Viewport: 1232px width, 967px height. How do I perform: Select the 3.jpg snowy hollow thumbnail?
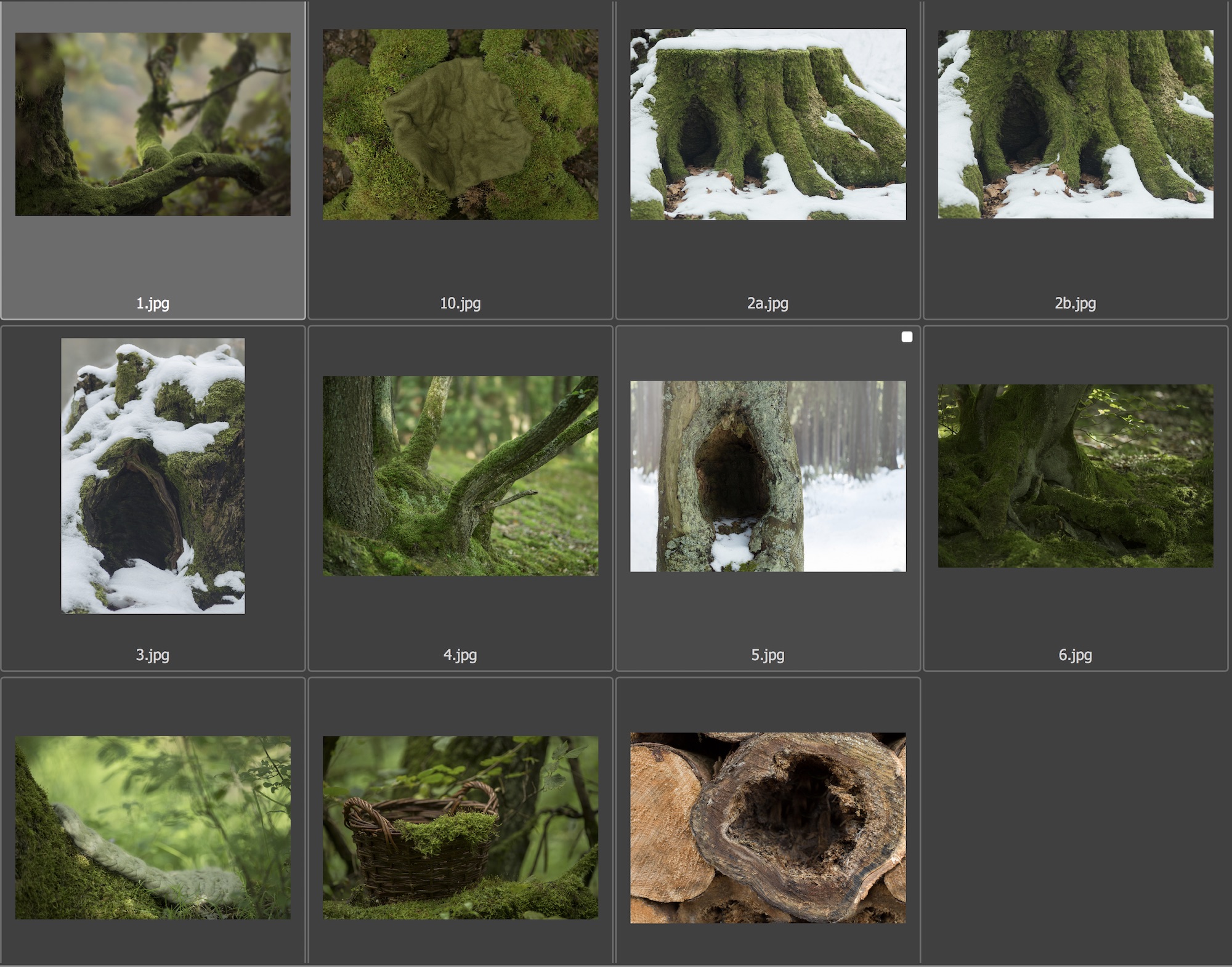[153, 475]
